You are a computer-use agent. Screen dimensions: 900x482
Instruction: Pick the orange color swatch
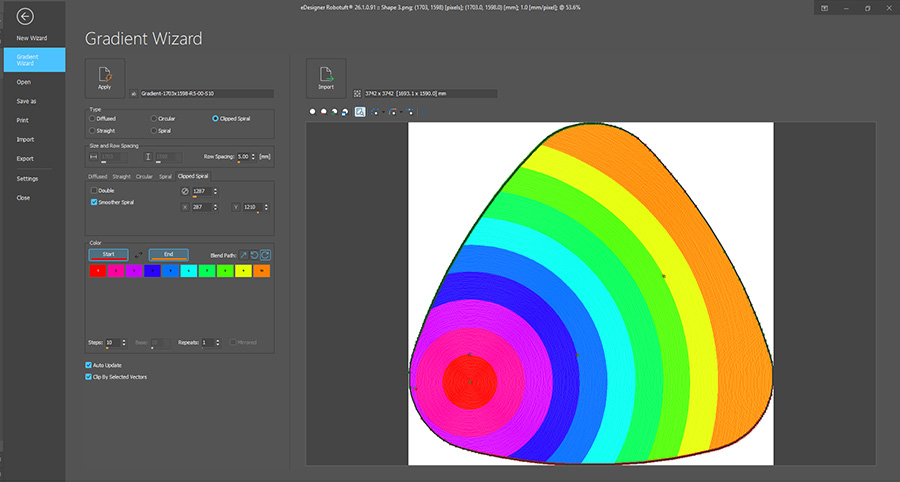[262, 271]
